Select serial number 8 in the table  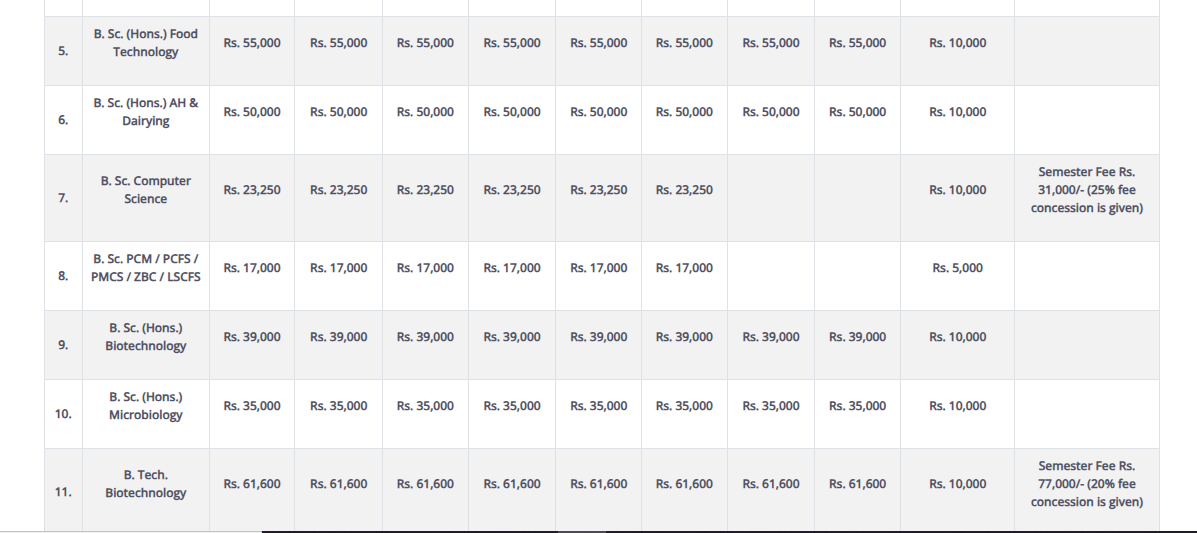(63, 277)
